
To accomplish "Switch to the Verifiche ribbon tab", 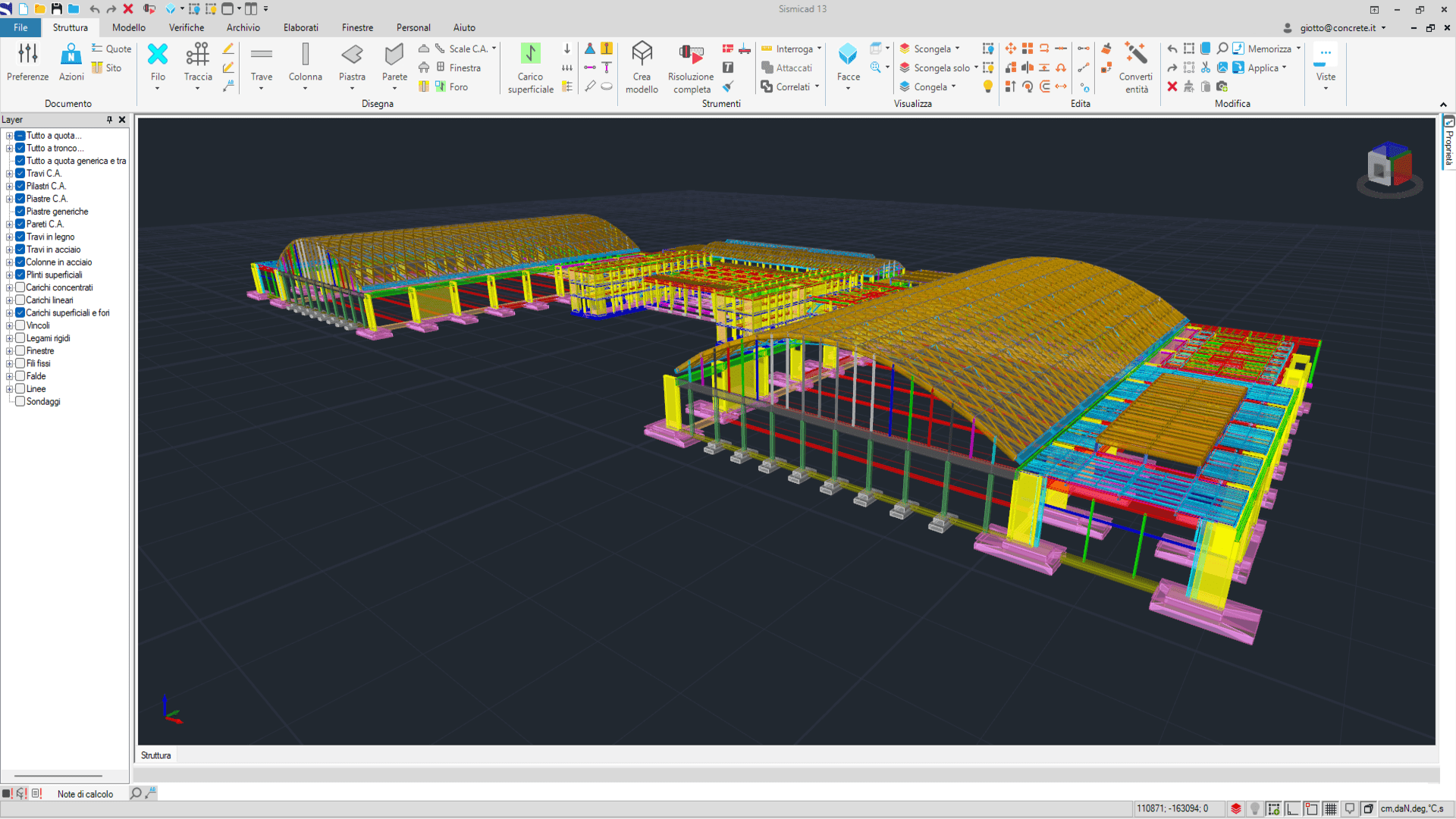I will point(187,28).
